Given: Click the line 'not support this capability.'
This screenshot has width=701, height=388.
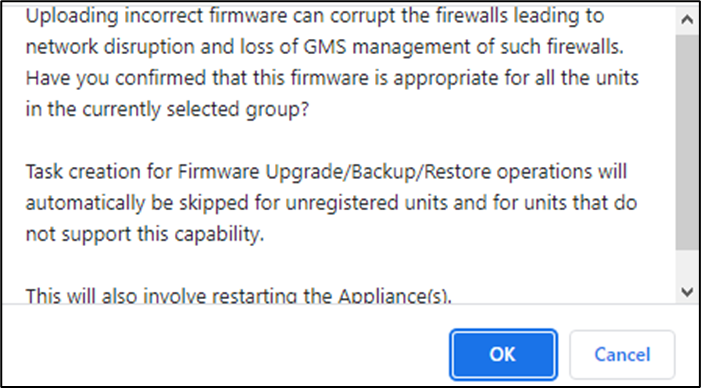Looking at the screenshot, I should click(145, 234).
